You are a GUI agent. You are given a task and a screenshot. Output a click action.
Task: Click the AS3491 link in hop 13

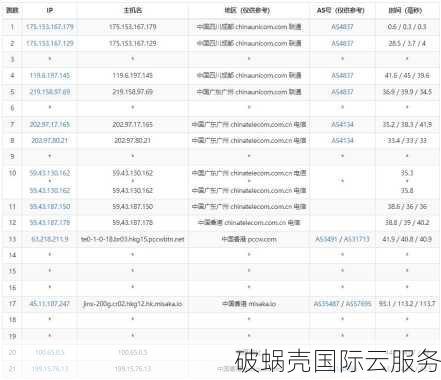(326, 239)
